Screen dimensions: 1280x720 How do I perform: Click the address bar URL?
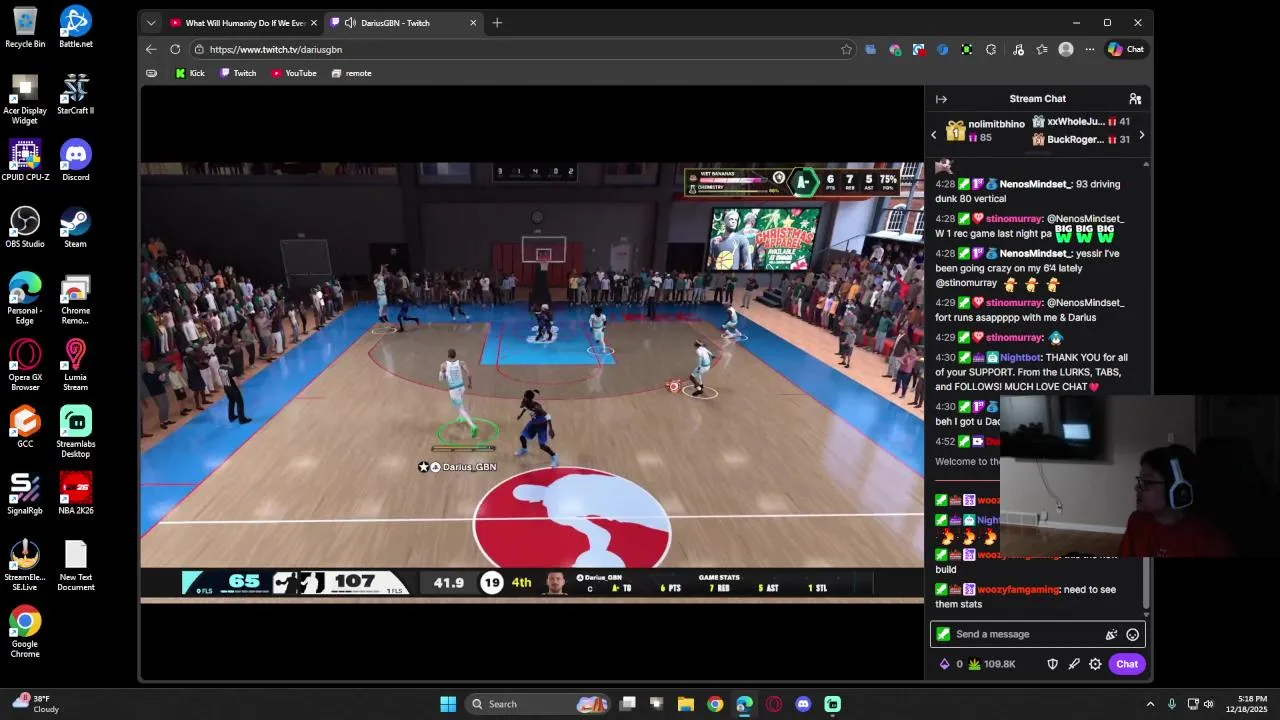(275, 49)
